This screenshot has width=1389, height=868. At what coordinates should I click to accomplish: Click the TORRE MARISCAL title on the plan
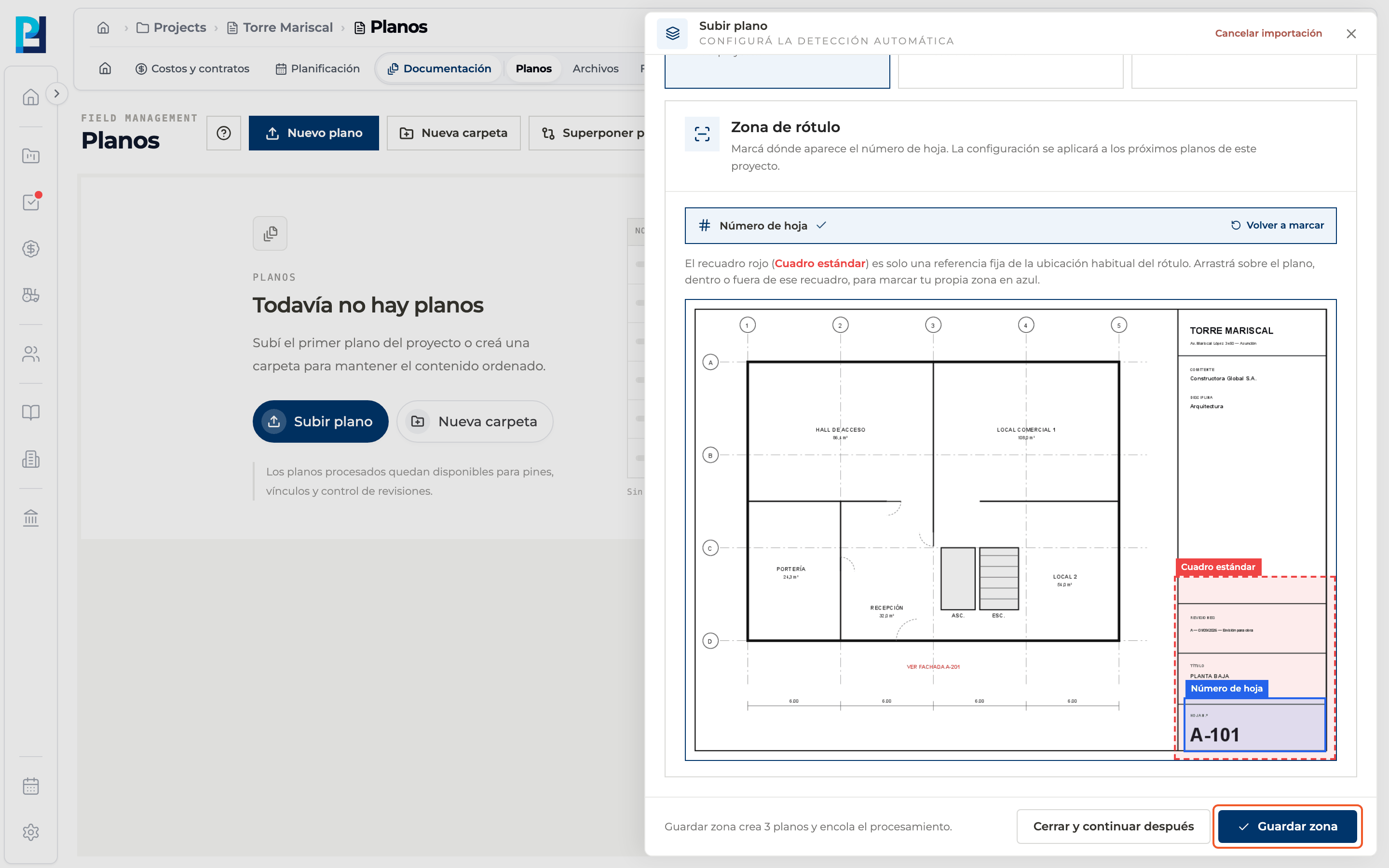point(1231,331)
